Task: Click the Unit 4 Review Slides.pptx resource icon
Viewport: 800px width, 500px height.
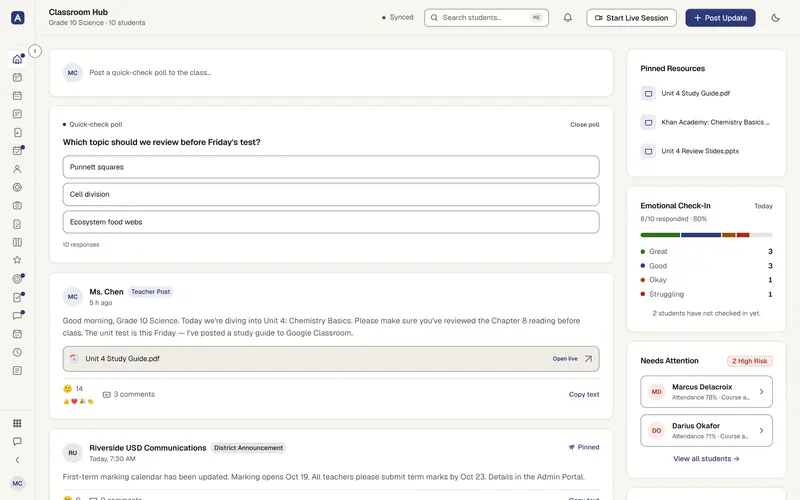Action: click(648, 151)
